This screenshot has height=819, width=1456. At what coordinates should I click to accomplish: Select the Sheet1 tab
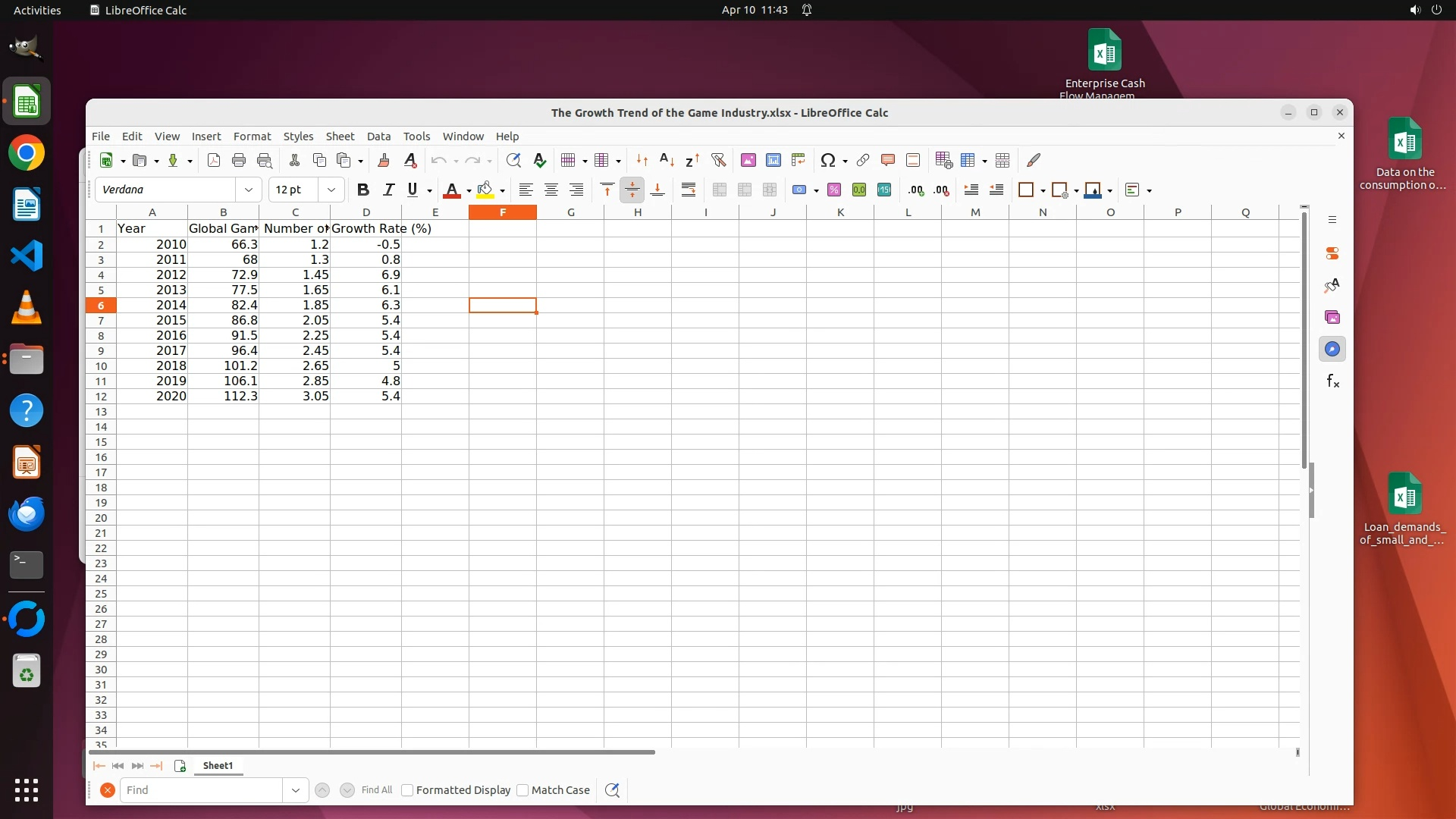click(x=218, y=766)
